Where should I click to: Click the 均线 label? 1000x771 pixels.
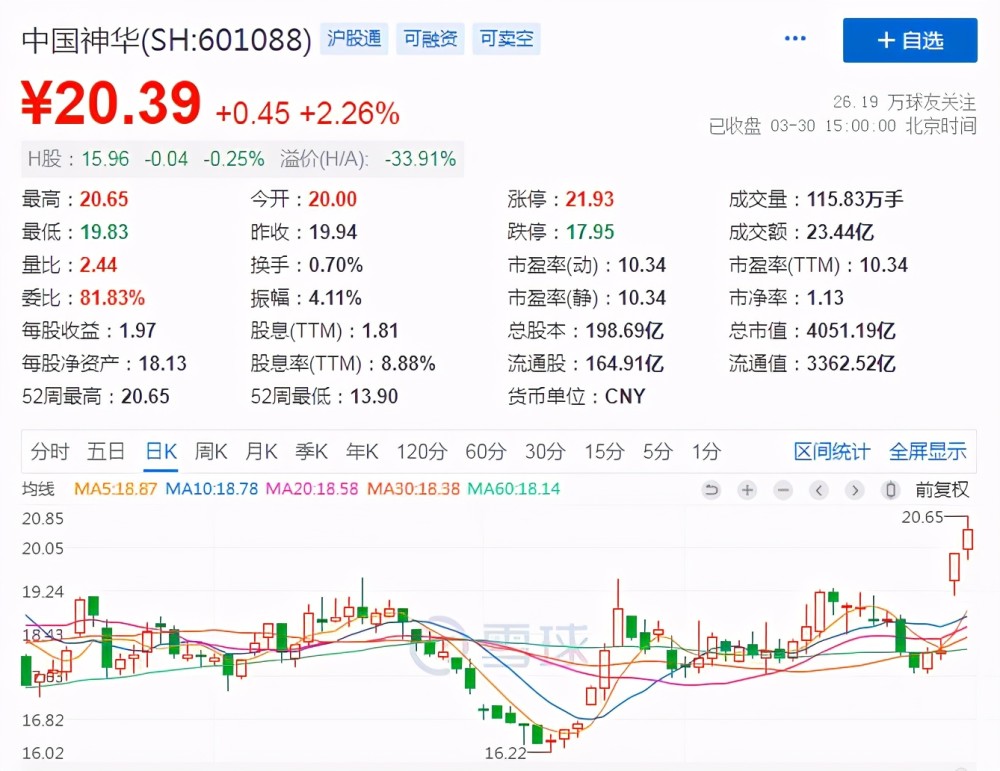coord(38,489)
